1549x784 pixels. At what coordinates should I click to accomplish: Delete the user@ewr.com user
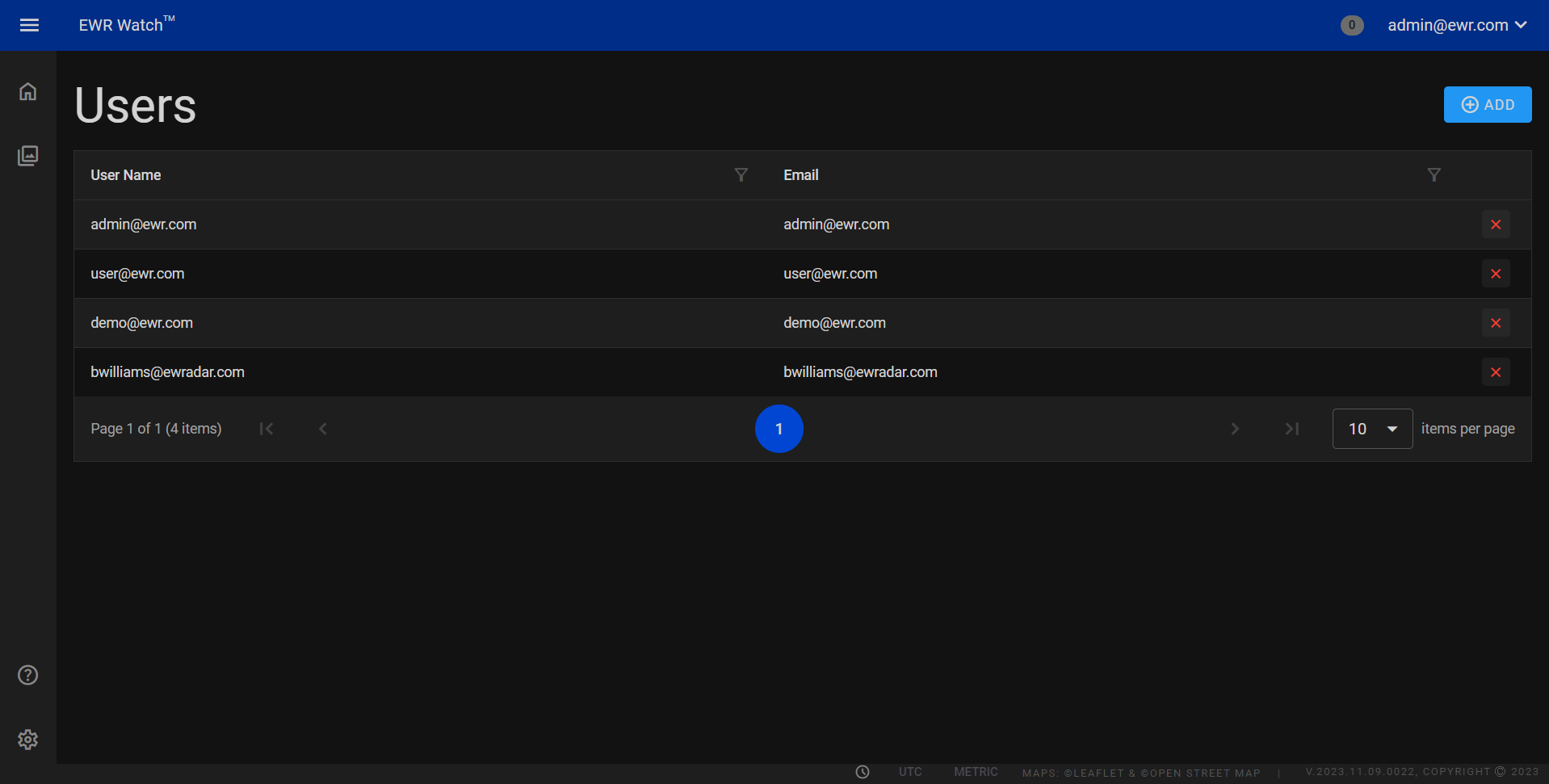click(x=1496, y=274)
